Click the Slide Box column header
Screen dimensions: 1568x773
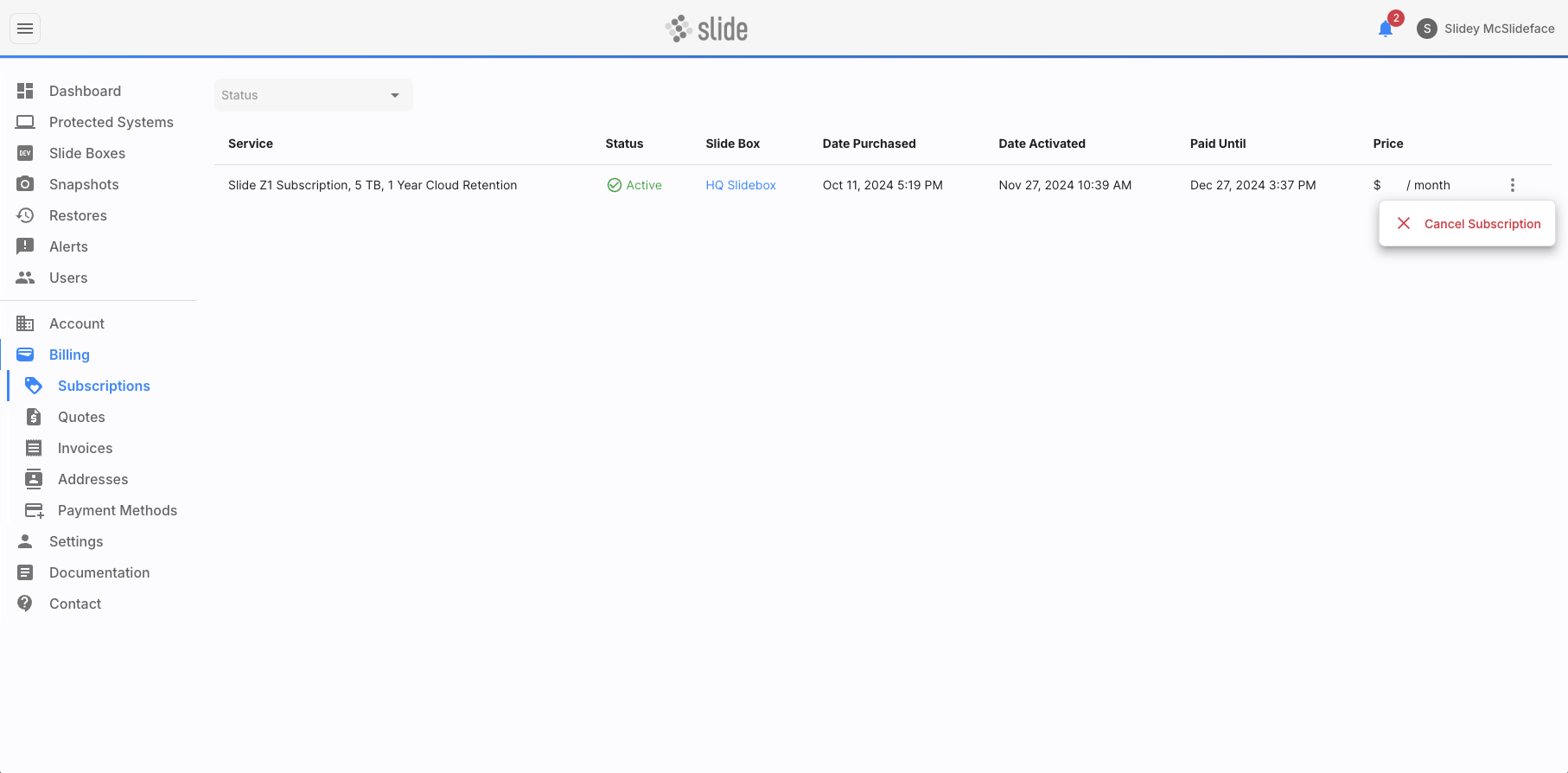pos(733,144)
